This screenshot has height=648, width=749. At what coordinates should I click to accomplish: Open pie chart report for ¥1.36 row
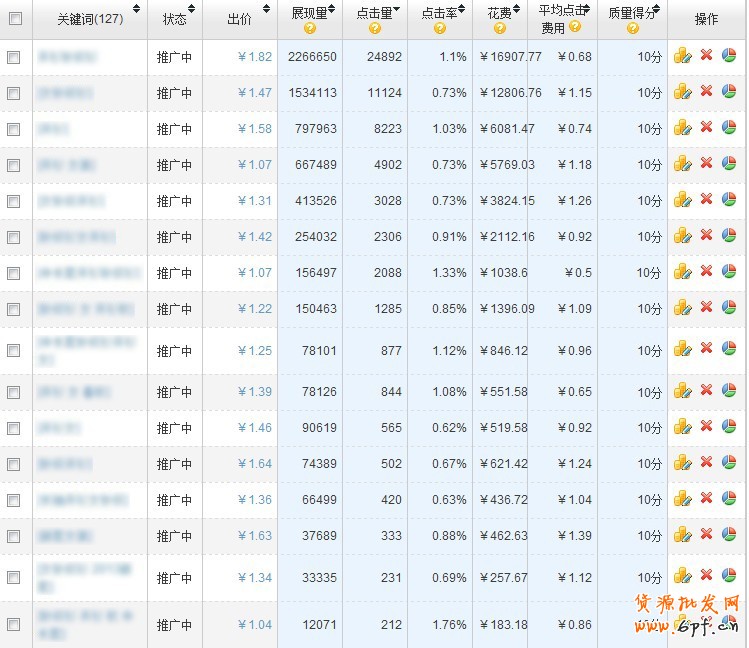coord(729,498)
